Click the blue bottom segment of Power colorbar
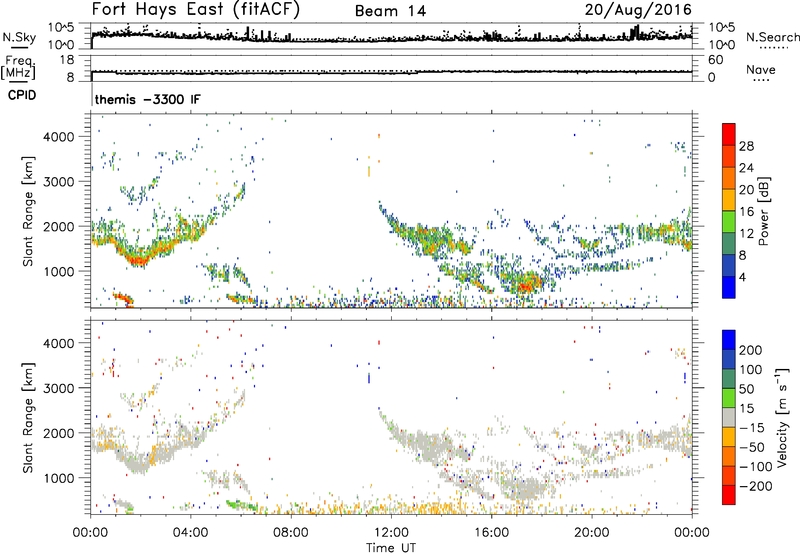Viewport: 800px width, 554px height. (729, 287)
